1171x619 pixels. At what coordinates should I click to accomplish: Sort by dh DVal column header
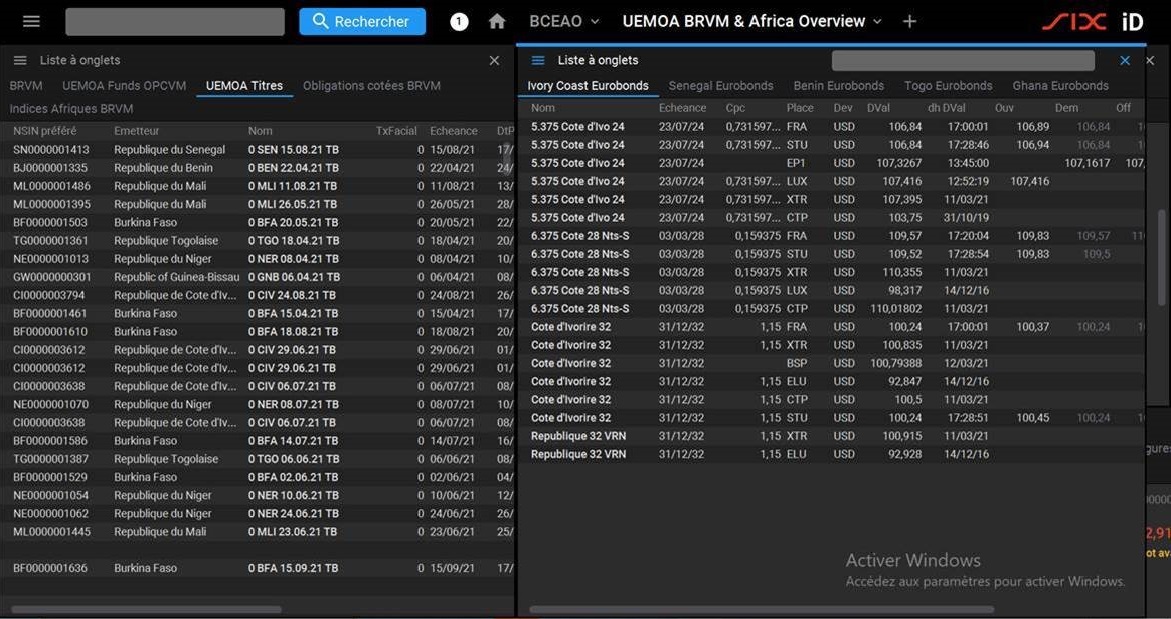click(x=946, y=108)
